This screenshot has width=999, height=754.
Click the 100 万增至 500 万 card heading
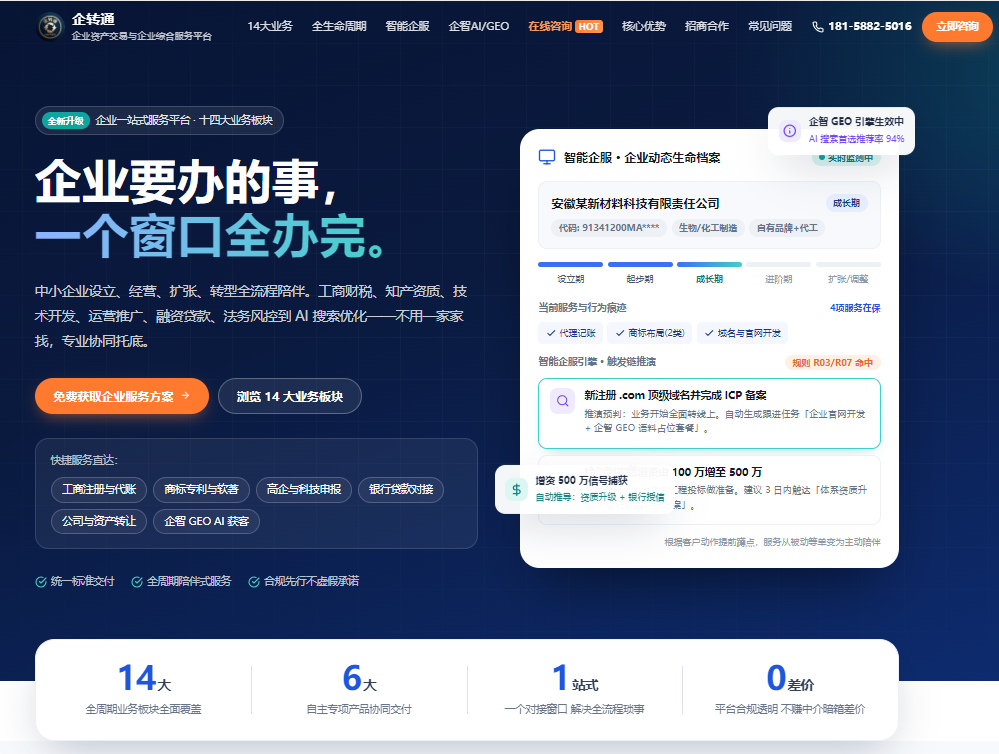click(717, 472)
